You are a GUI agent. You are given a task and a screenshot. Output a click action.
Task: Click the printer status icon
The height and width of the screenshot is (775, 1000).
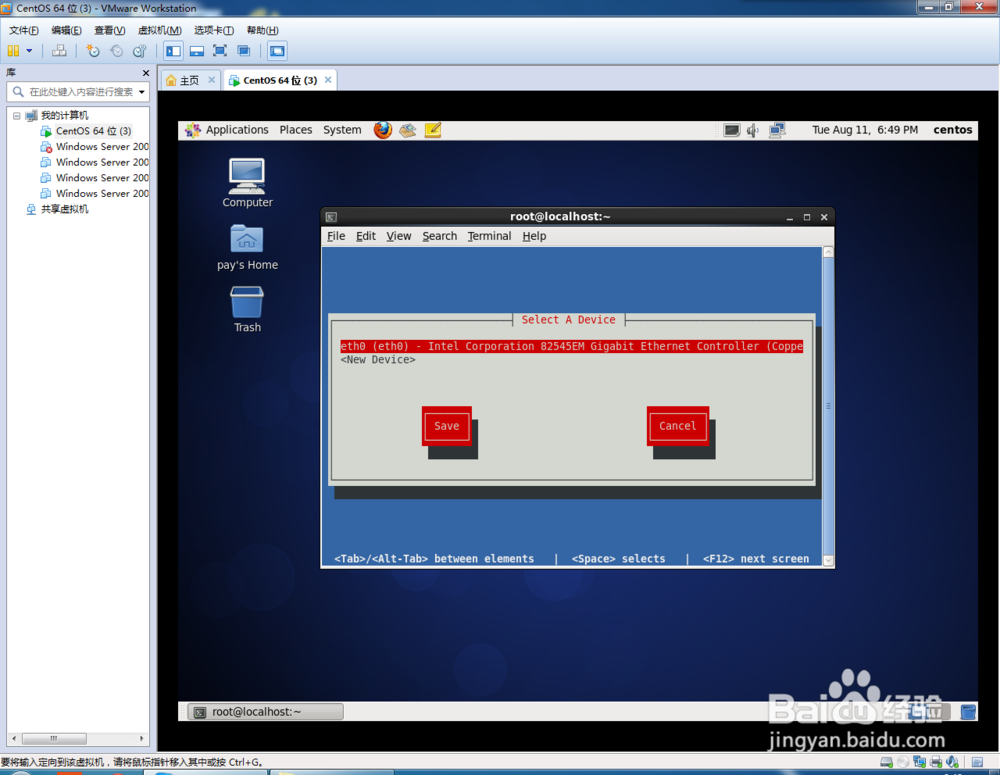tap(936, 762)
